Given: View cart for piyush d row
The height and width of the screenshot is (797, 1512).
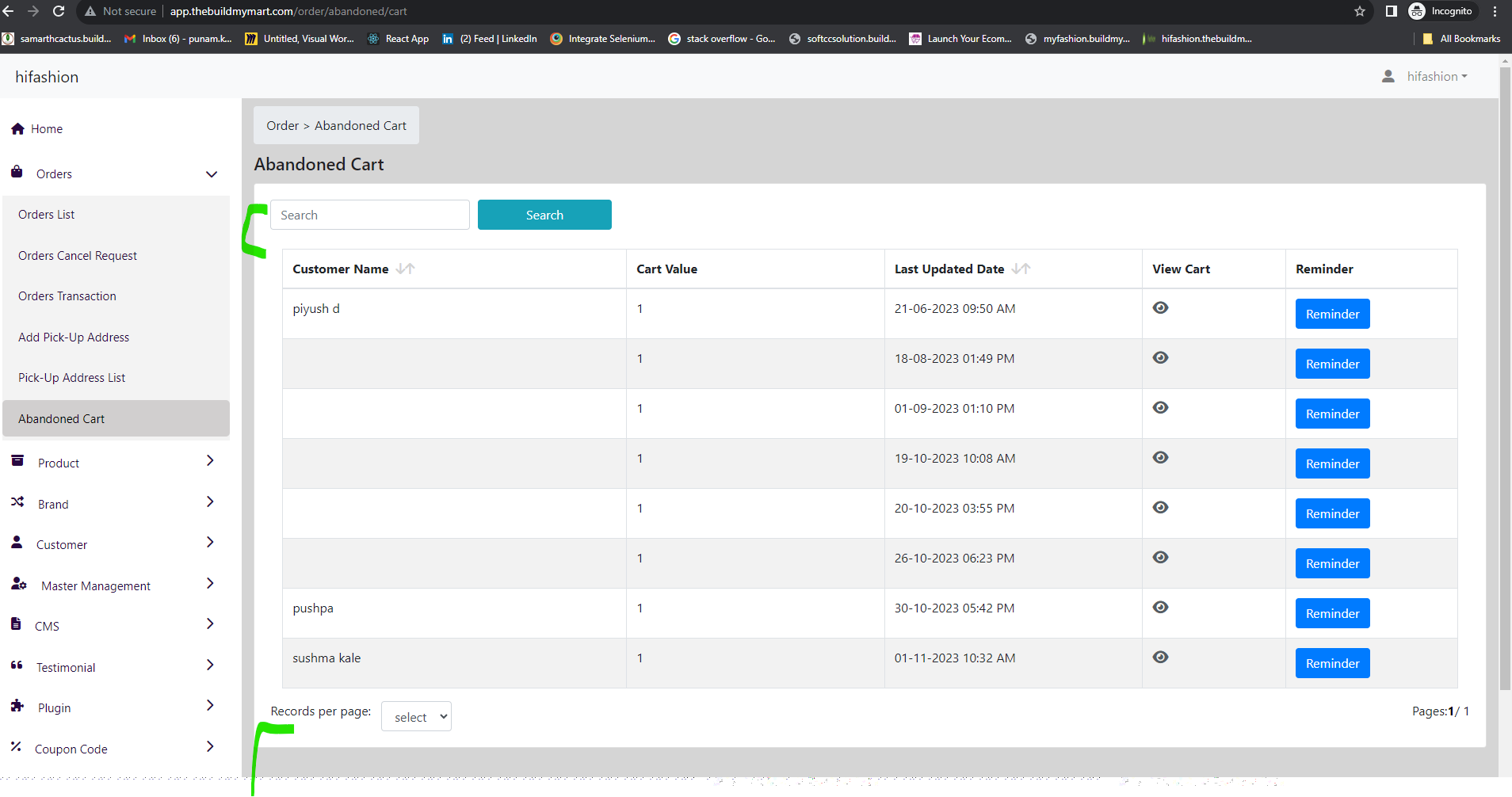Looking at the screenshot, I should (1161, 308).
